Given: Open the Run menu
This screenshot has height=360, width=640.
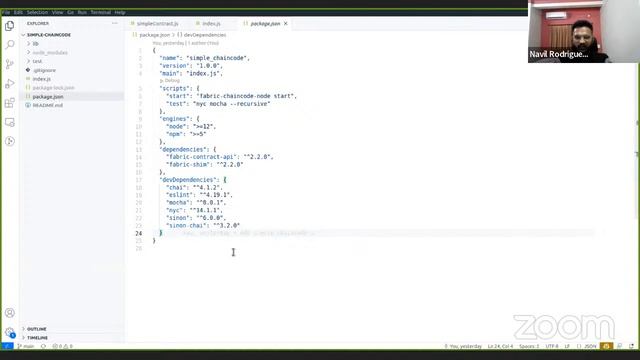Looking at the screenshot, I should pyautogui.click(x=82, y=12).
